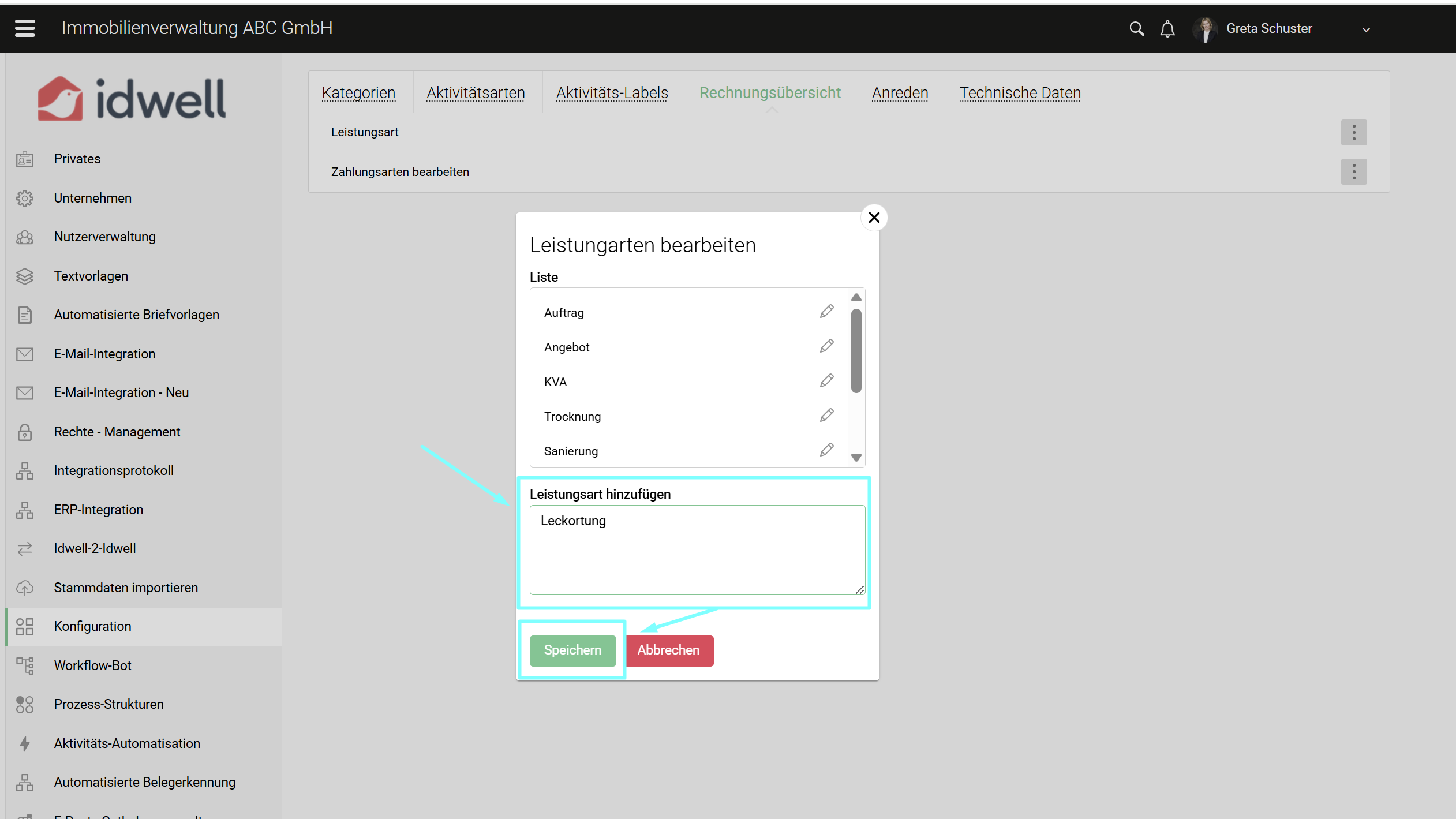The width and height of the screenshot is (1456, 819).
Task: Open the notifications bell
Action: pyautogui.click(x=1167, y=28)
